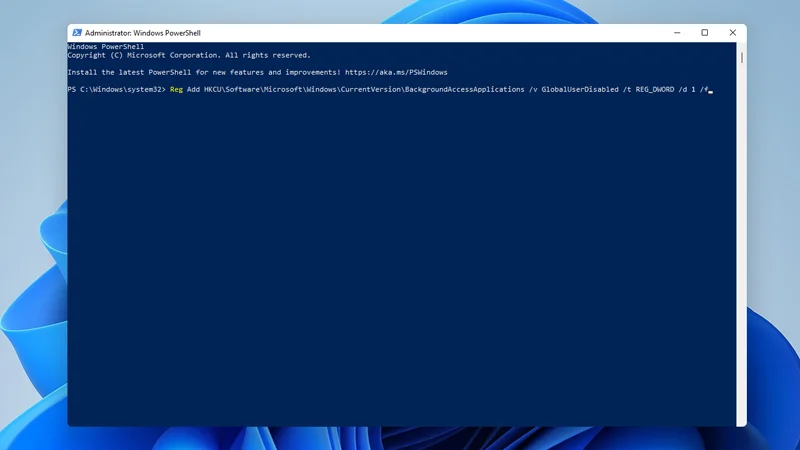Click 'REG_DWORD' in the command line
Viewport: 800px width, 450px height.
[655, 89]
